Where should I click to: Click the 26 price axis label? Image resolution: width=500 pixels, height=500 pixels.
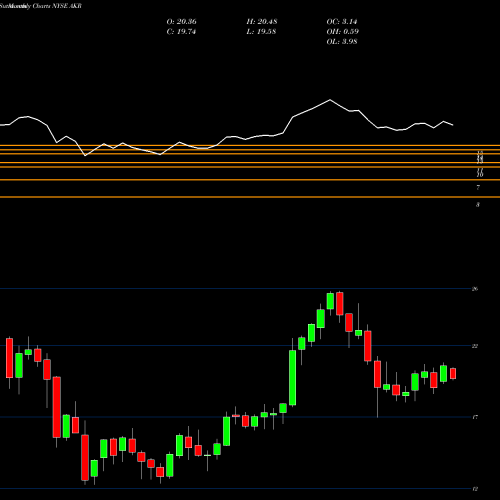(x=475, y=289)
